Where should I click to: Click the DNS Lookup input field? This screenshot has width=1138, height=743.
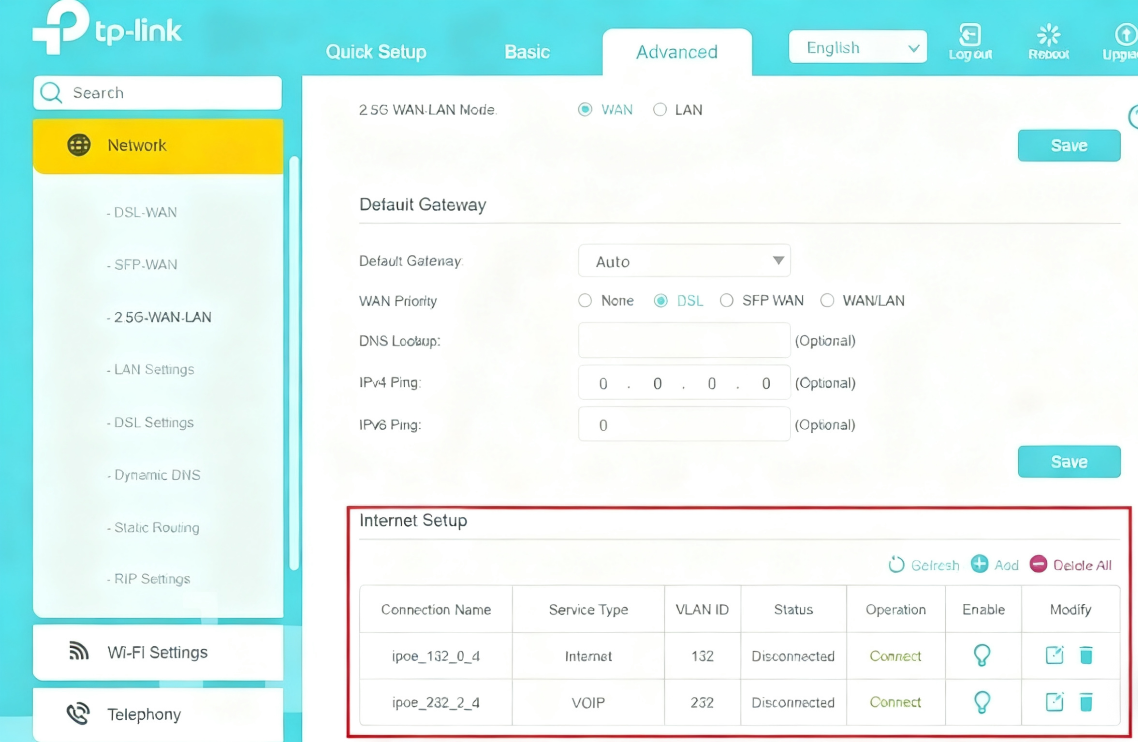(x=684, y=341)
